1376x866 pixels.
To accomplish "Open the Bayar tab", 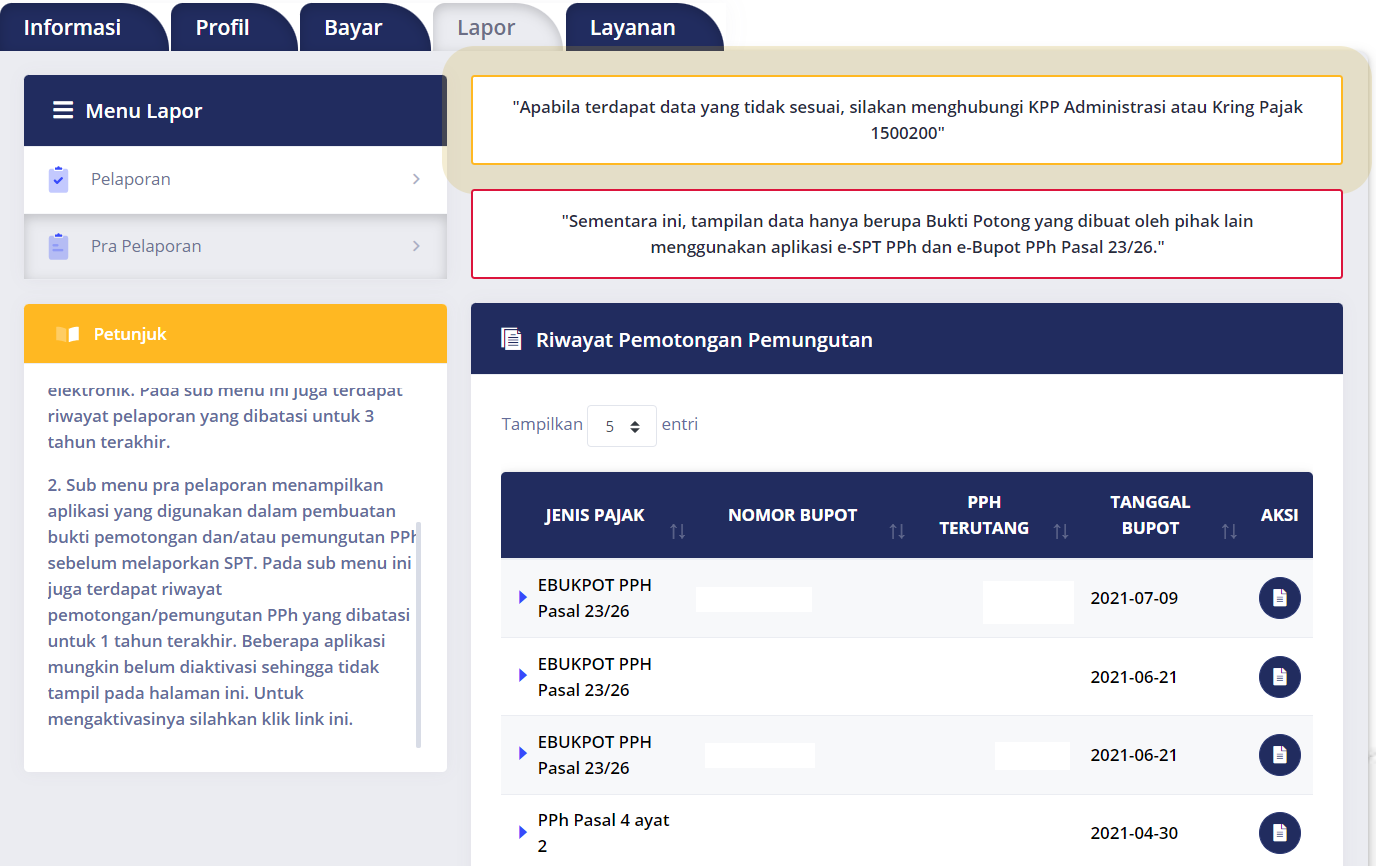I will click(x=353, y=27).
